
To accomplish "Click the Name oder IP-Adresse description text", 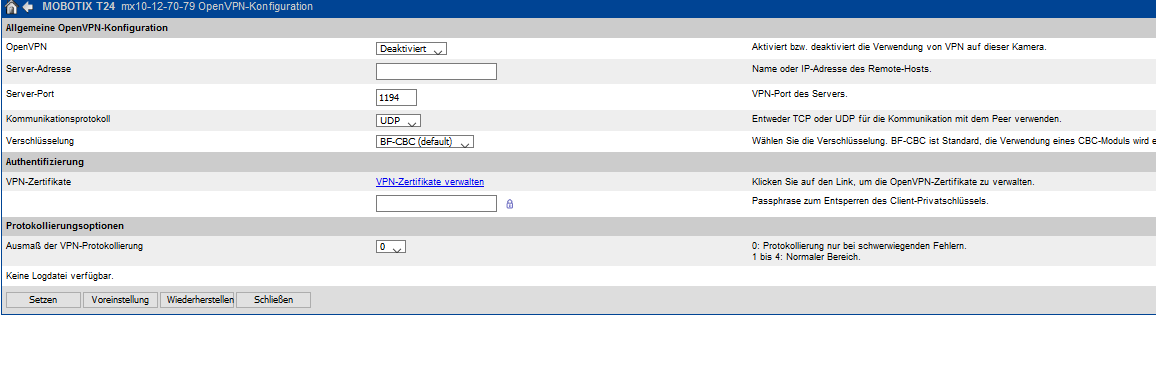I will 841,69.
